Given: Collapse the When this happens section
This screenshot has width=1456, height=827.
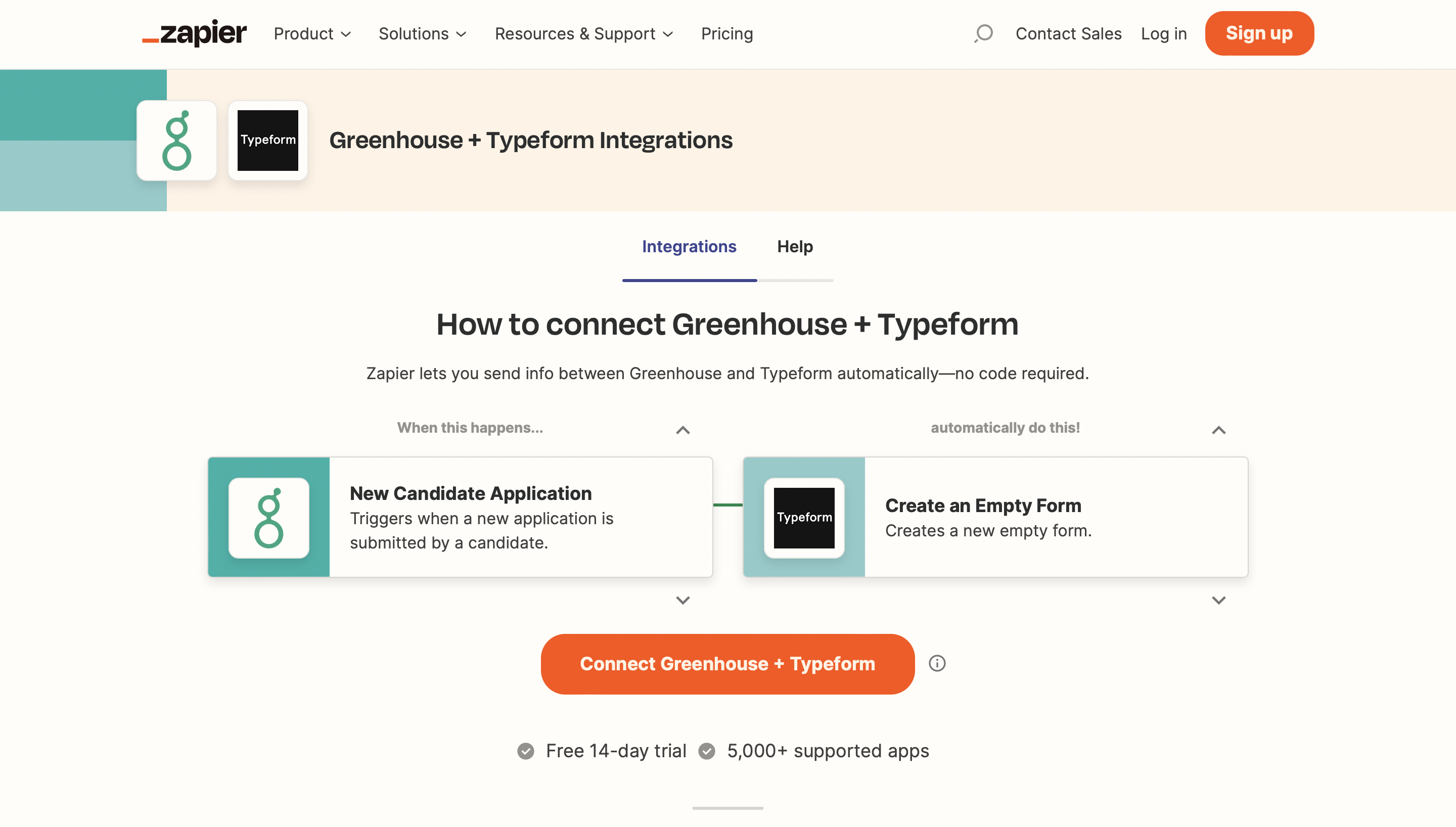Looking at the screenshot, I should click(x=683, y=429).
